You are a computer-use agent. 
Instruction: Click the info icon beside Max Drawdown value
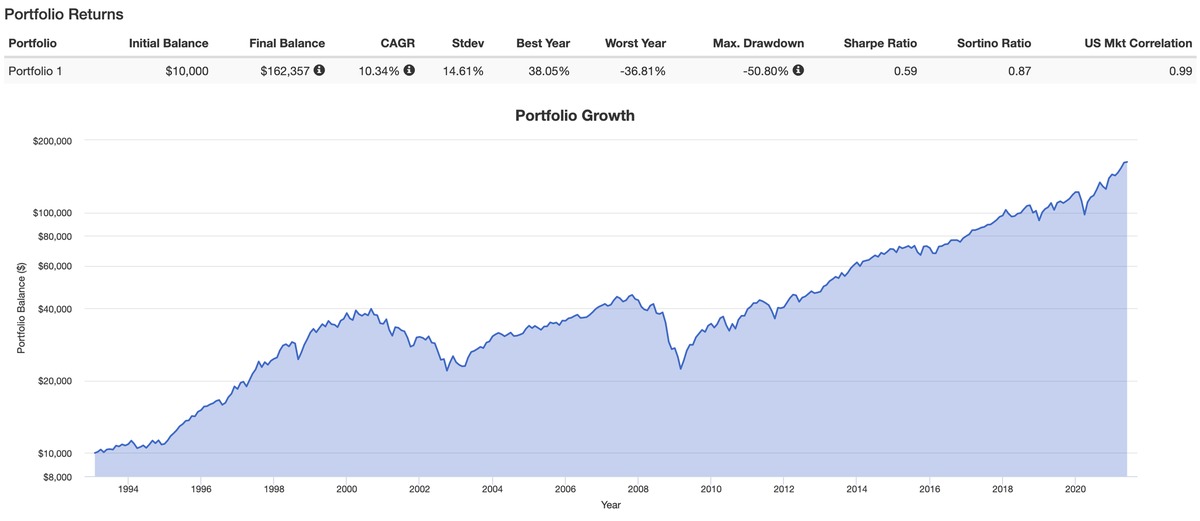(x=799, y=71)
